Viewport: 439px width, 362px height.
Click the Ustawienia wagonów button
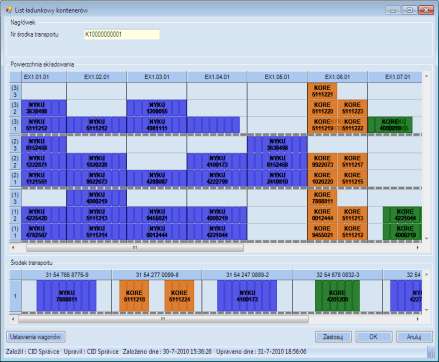coord(36,337)
